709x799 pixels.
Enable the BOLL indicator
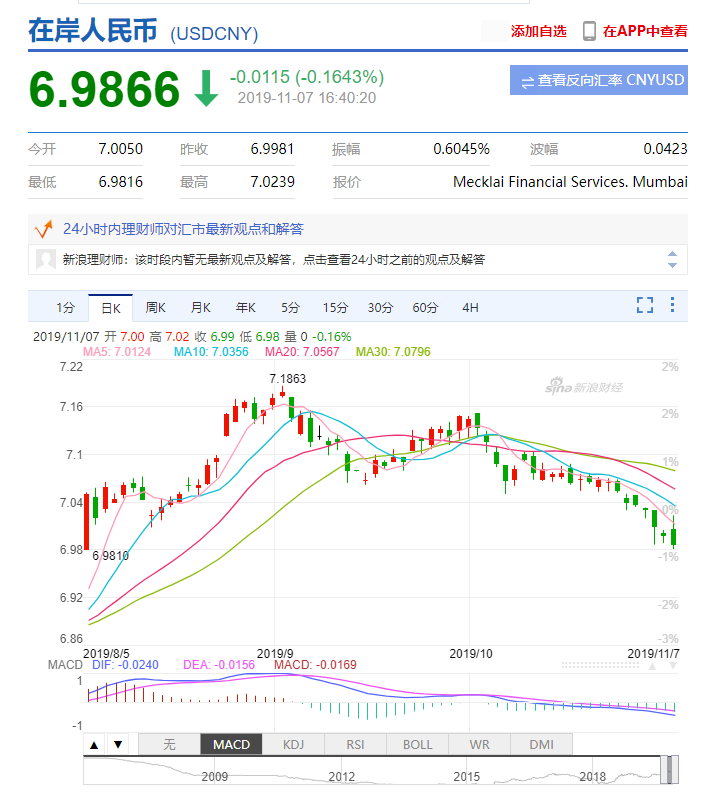click(417, 745)
